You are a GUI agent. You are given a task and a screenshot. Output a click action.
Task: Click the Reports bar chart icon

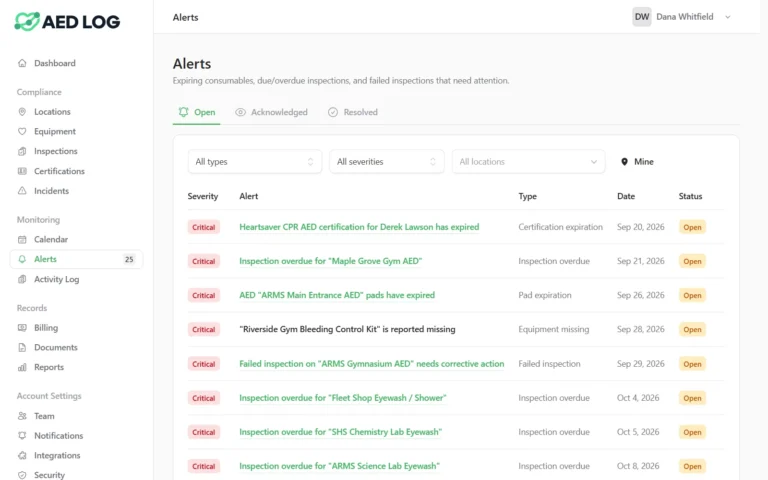click(x=22, y=367)
